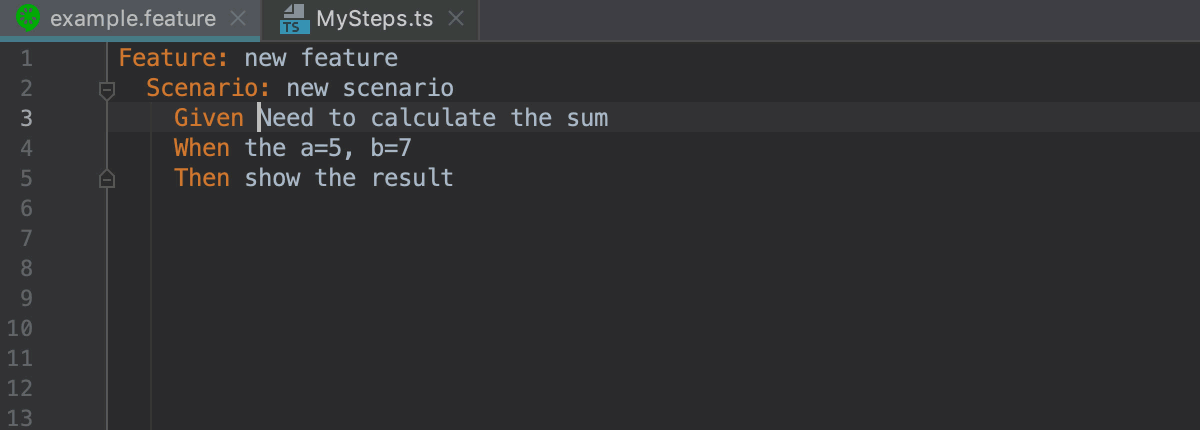This screenshot has width=1200, height=430.
Task: Click the Given keyword on line 3
Action: click(209, 118)
